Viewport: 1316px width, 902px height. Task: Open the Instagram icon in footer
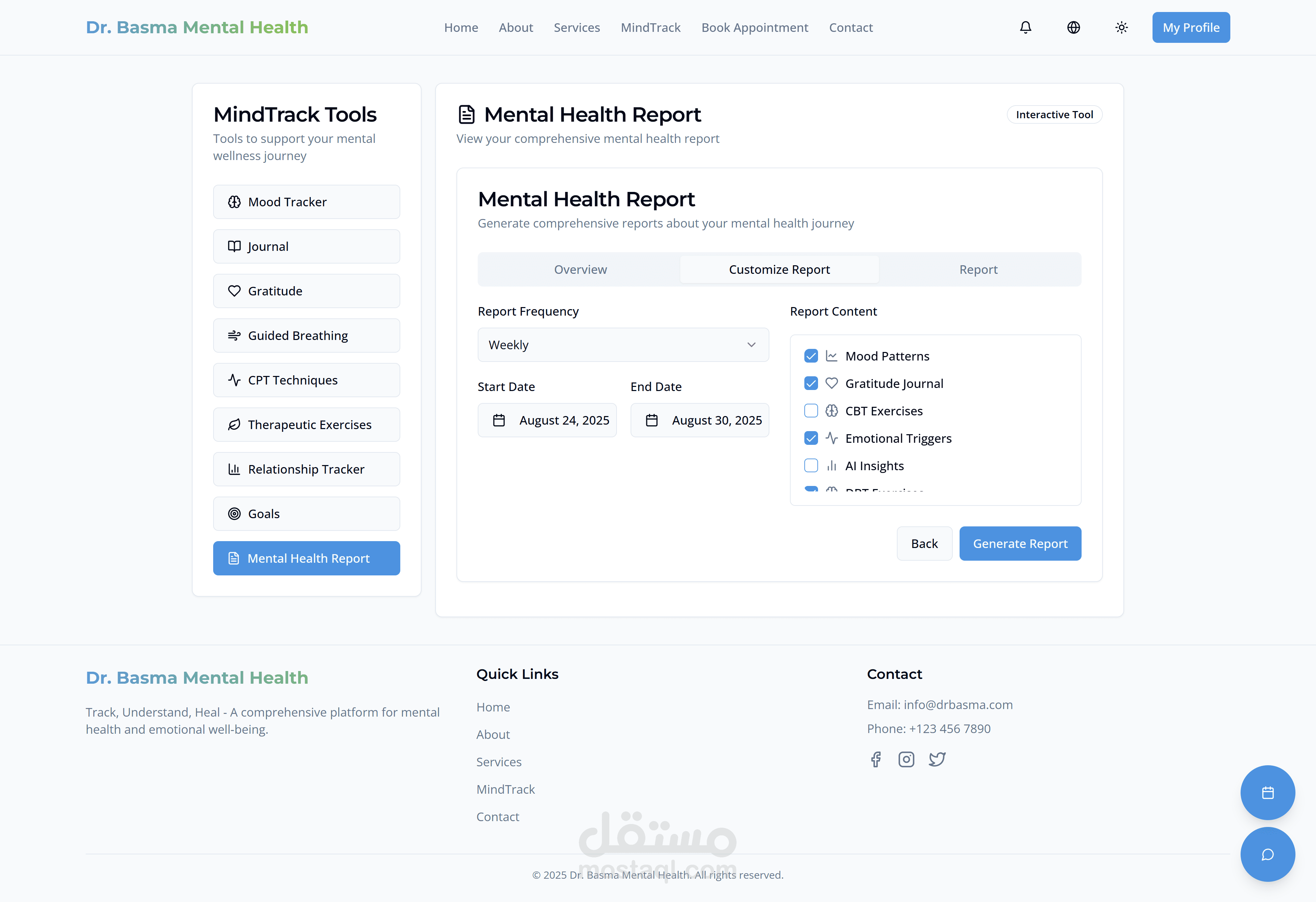pyautogui.click(x=906, y=759)
